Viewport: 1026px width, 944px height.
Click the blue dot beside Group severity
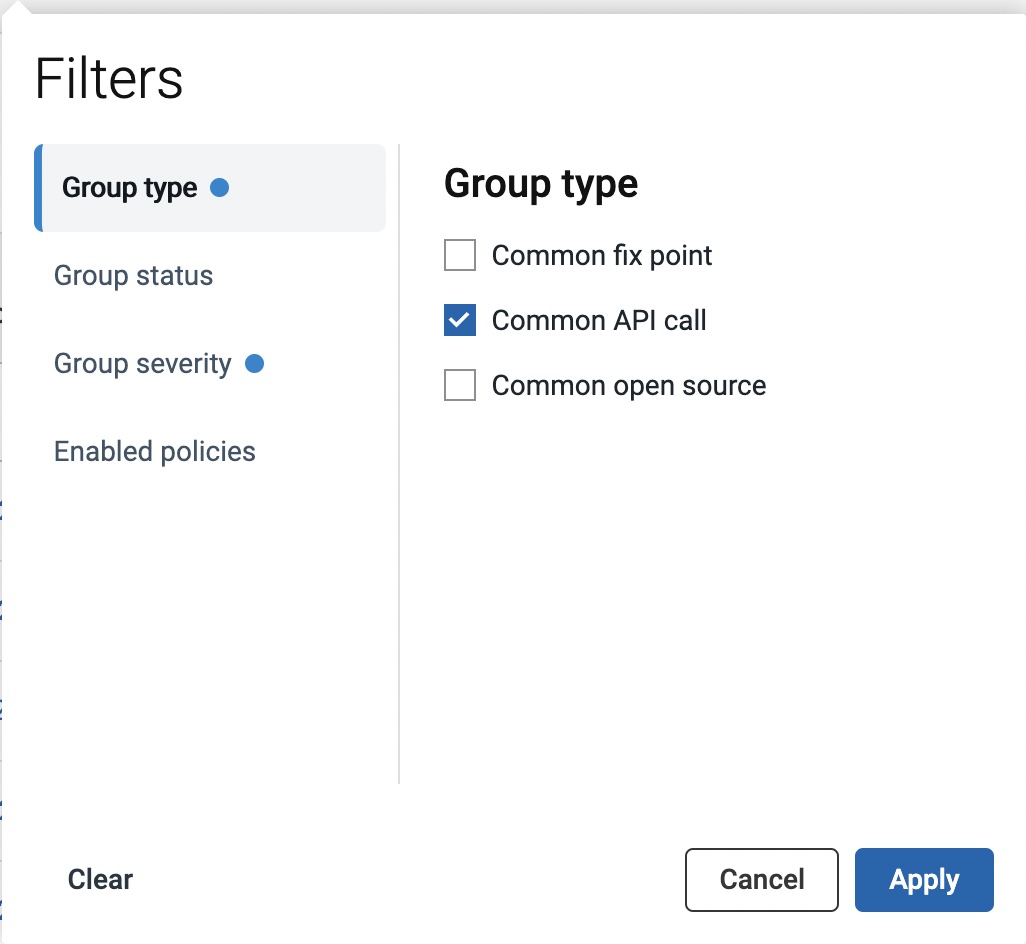pyautogui.click(x=254, y=364)
